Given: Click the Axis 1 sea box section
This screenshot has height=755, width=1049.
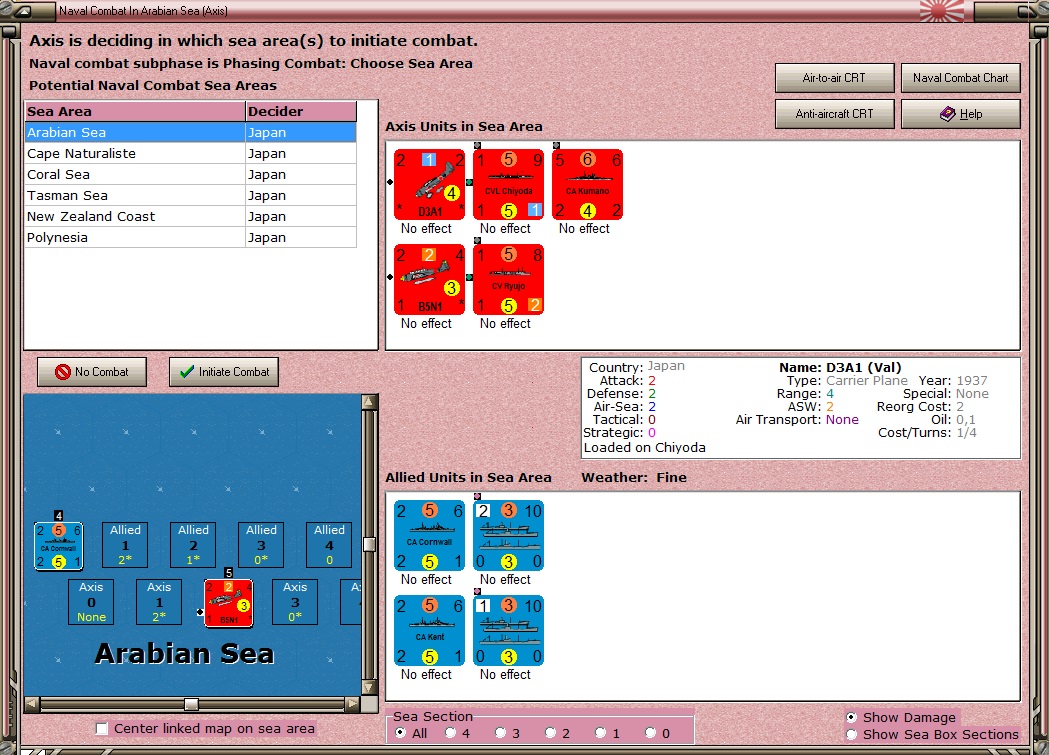Looking at the screenshot, I should pos(159,602).
